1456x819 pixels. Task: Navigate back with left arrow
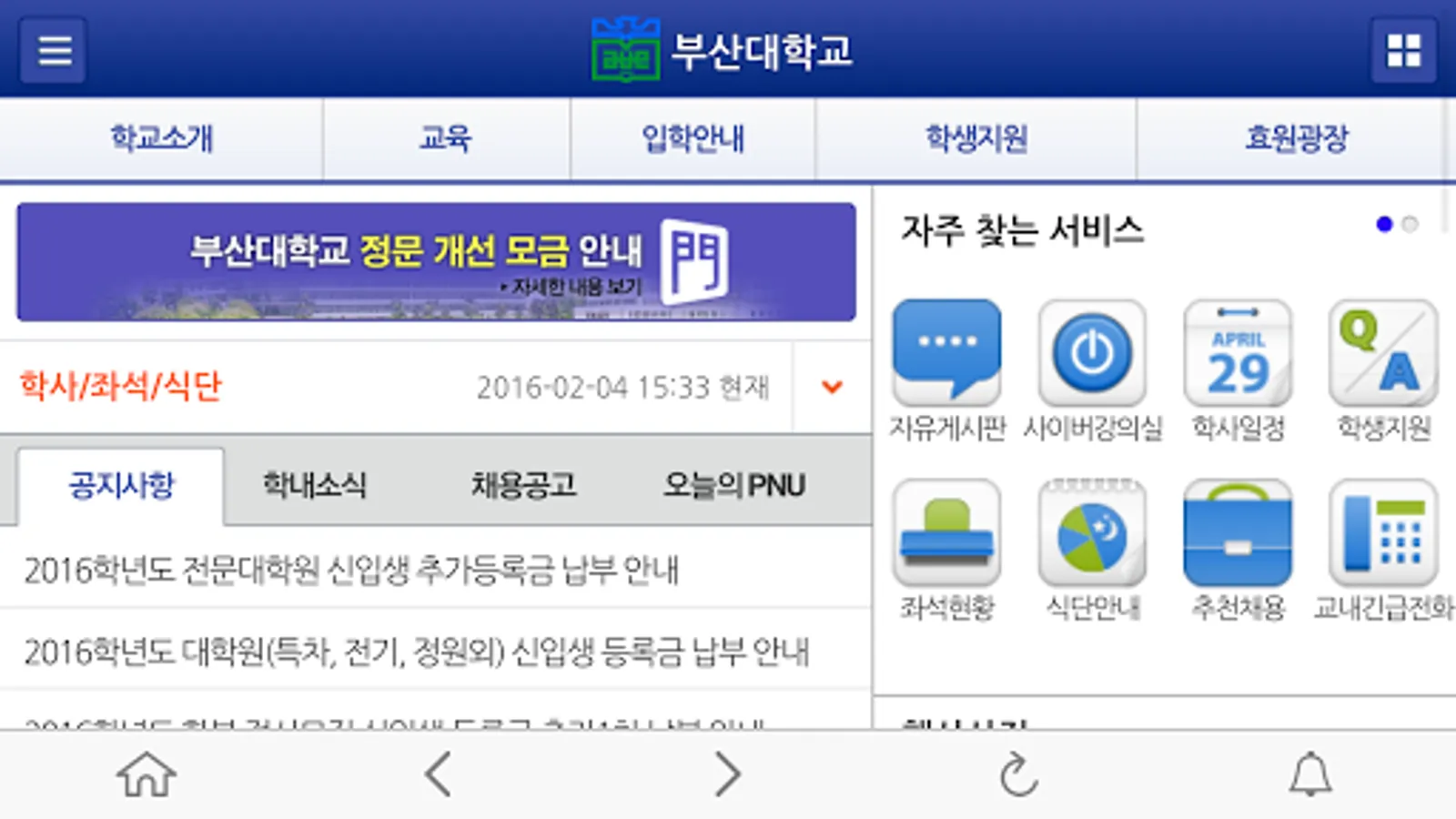[x=438, y=775]
